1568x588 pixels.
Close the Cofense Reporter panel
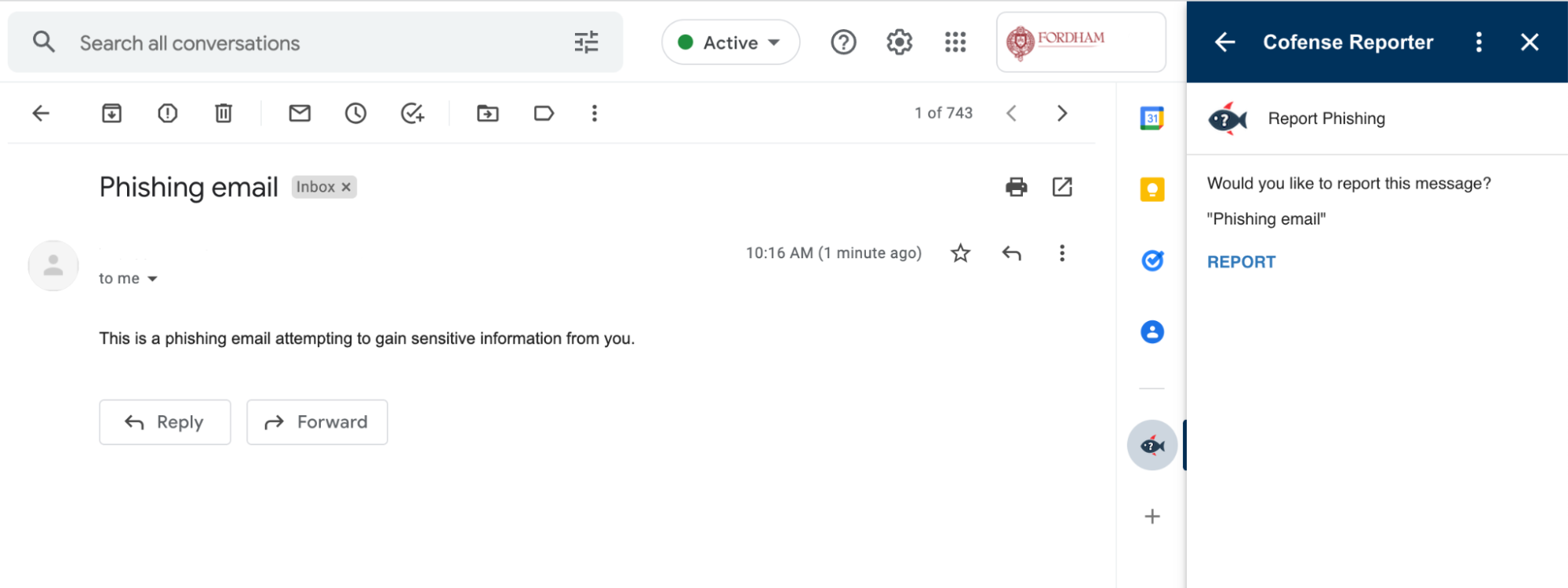(x=1529, y=42)
